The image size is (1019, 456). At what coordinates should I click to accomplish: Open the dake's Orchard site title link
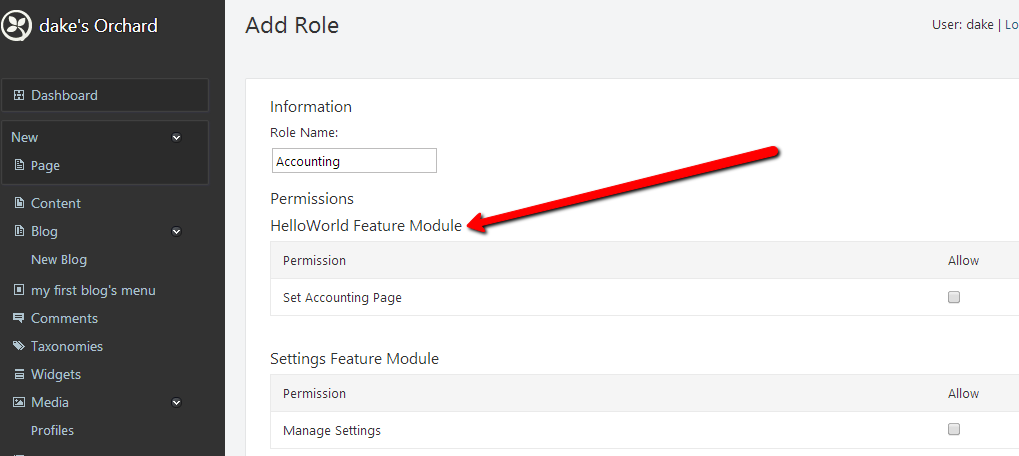click(x=98, y=26)
